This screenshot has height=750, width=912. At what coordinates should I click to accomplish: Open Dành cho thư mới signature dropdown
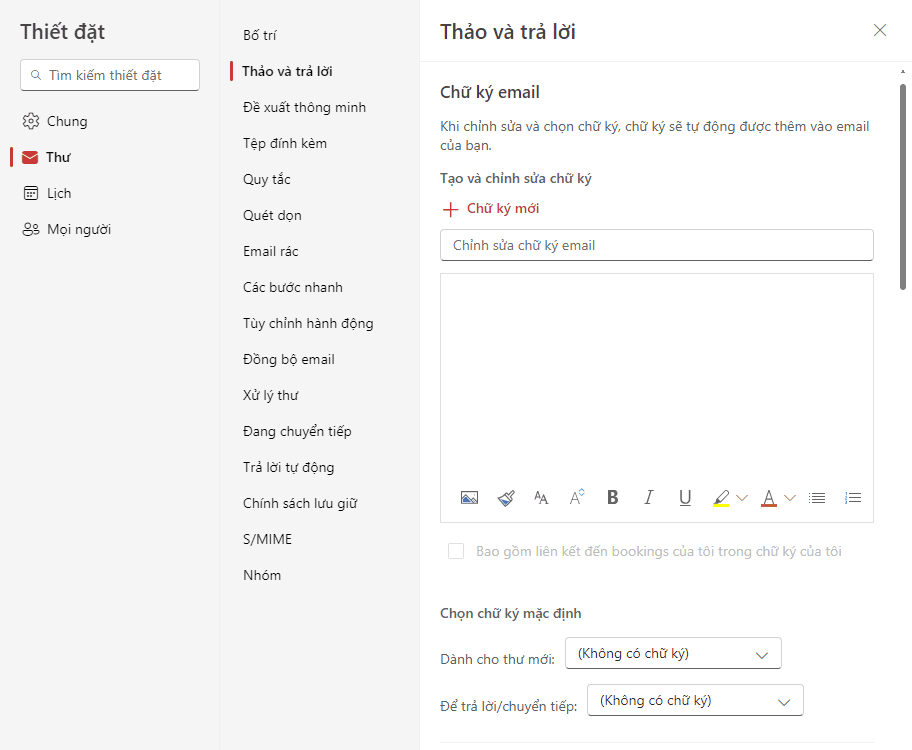[x=673, y=653]
